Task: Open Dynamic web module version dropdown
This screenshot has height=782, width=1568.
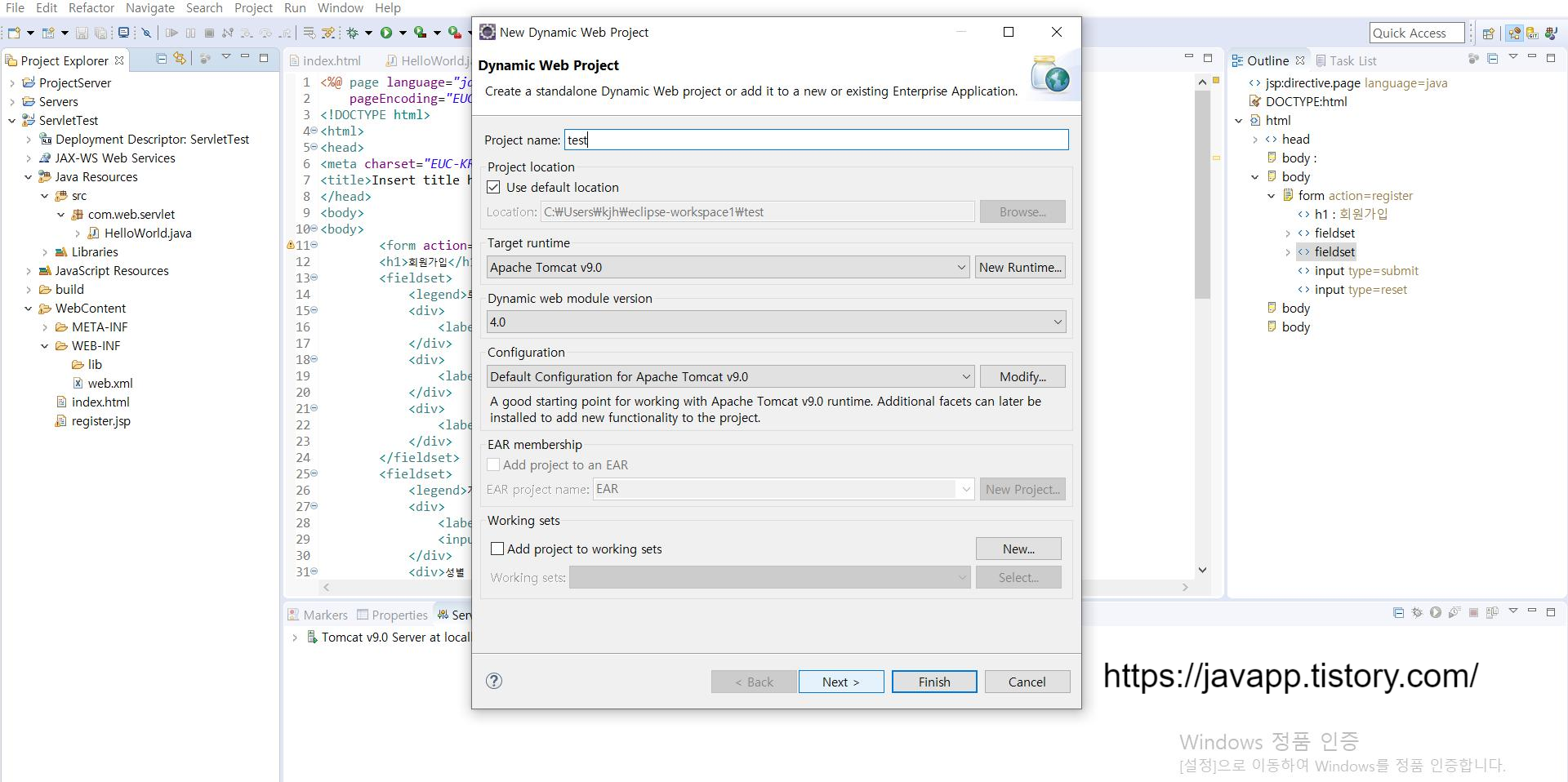Action: click(776, 322)
